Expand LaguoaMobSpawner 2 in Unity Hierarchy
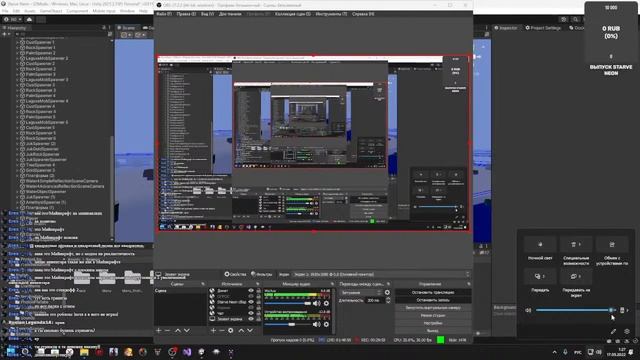 pos(18,58)
